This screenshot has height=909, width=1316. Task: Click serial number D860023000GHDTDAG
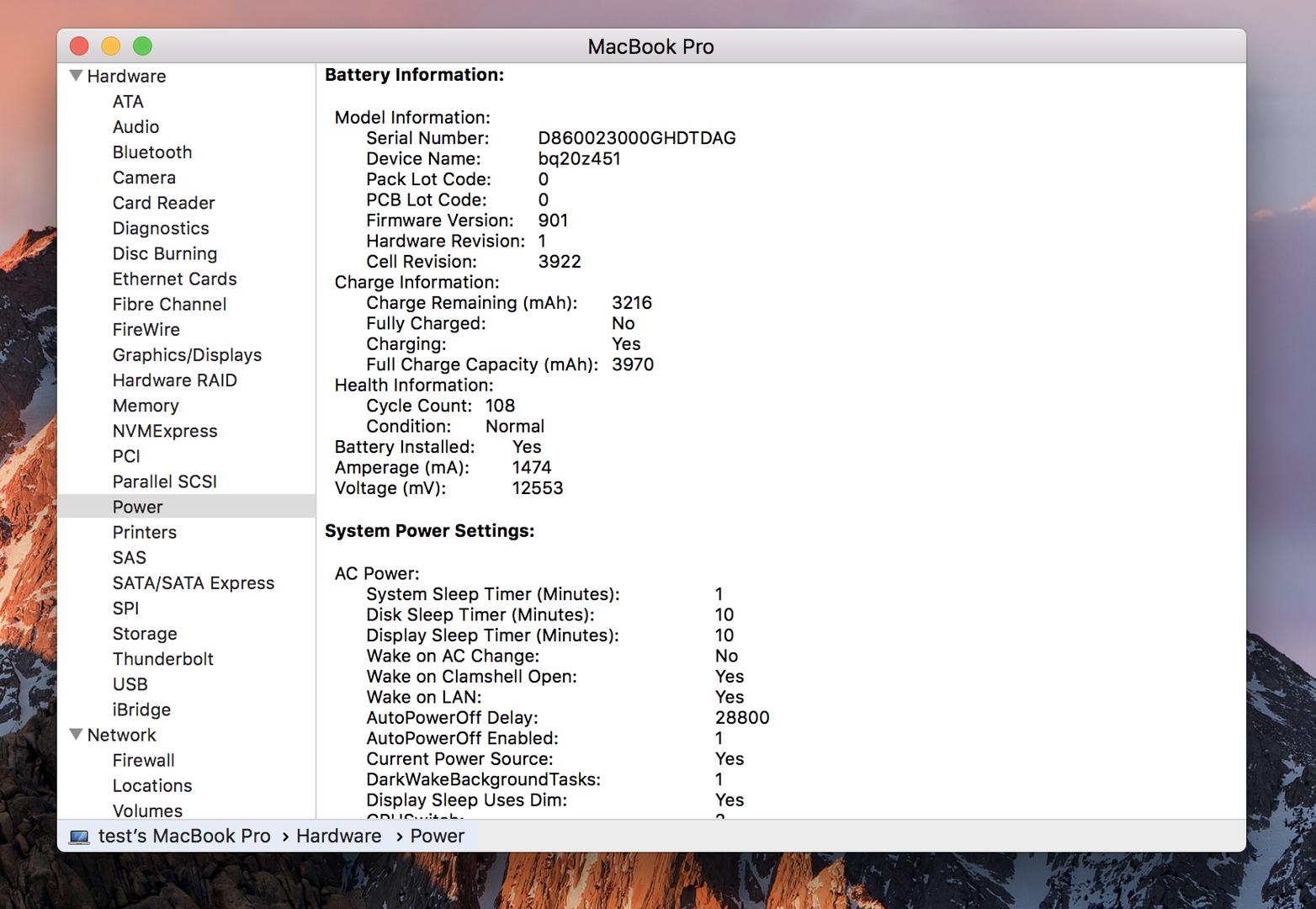637,138
